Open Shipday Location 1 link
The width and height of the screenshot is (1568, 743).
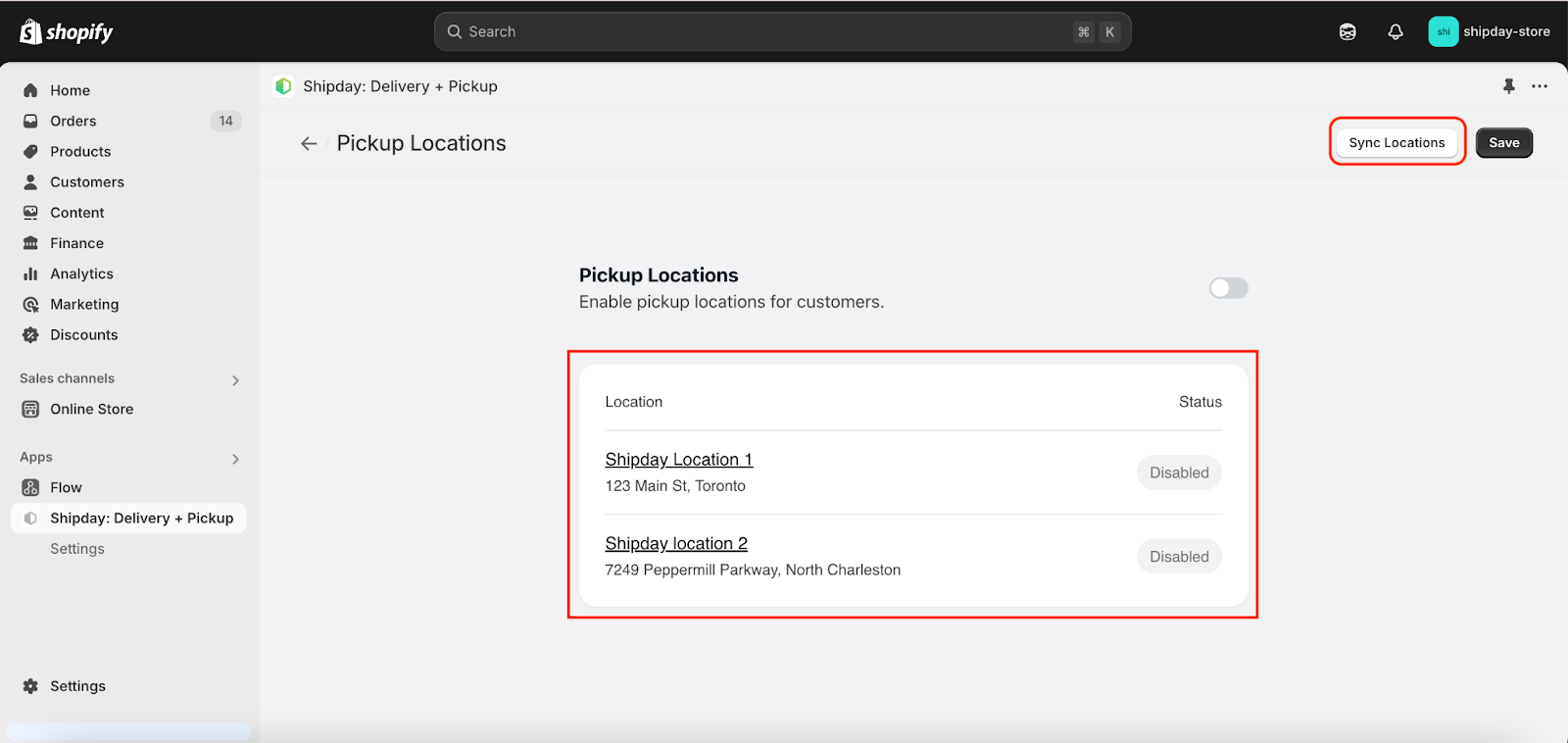(x=679, y=459)
